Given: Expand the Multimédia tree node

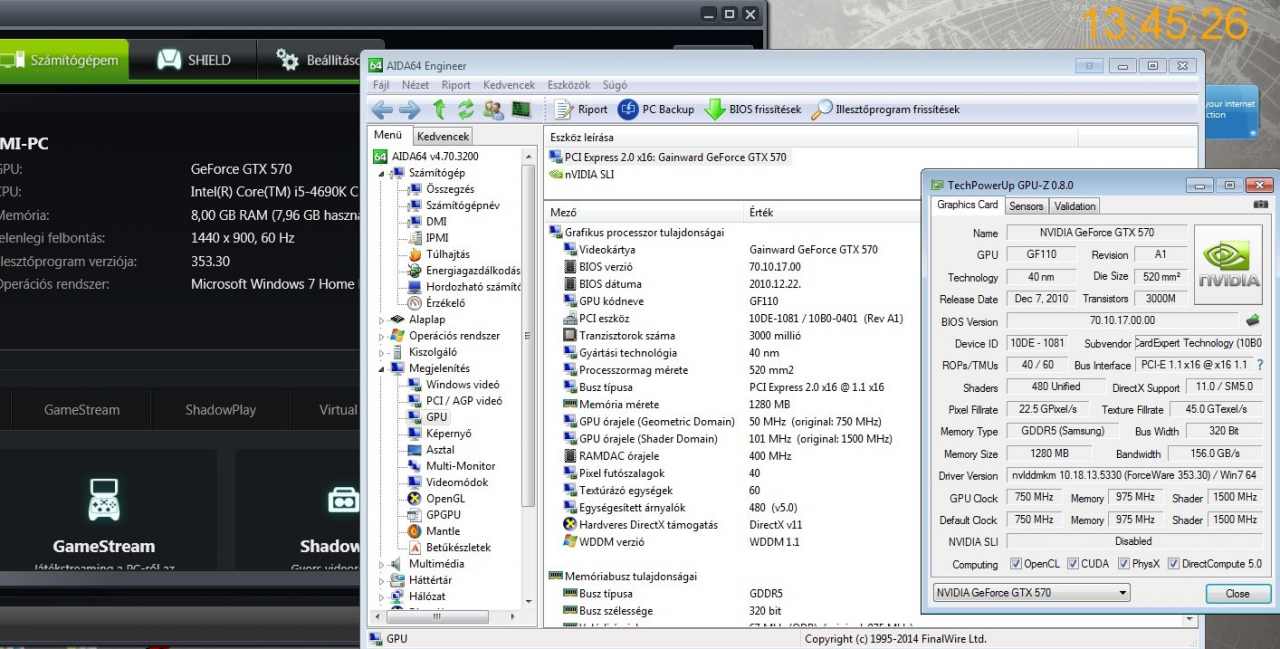Looking at the screenshot, I should (381, 564).
